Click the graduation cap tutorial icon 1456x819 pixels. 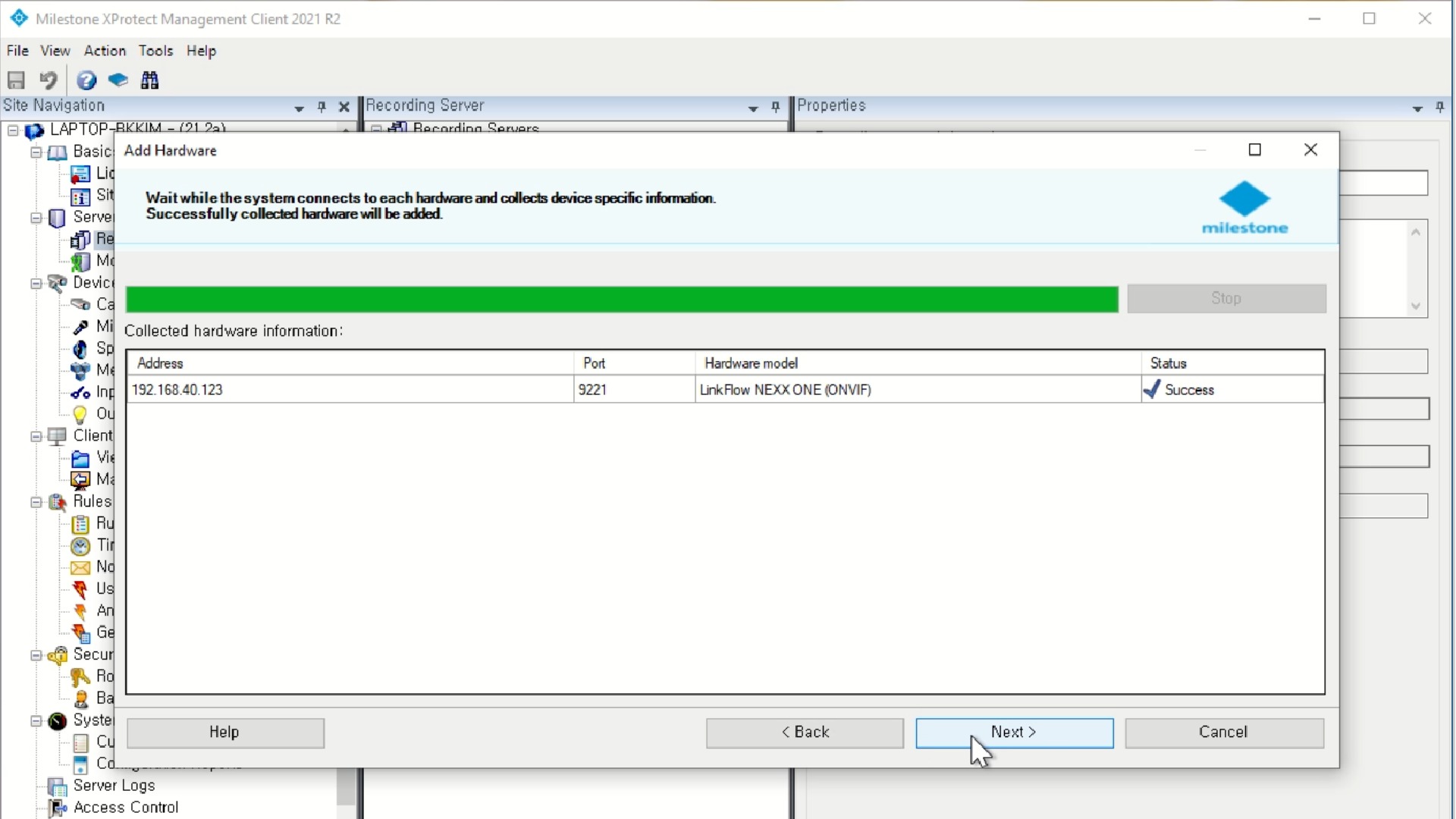pos(118,80)
